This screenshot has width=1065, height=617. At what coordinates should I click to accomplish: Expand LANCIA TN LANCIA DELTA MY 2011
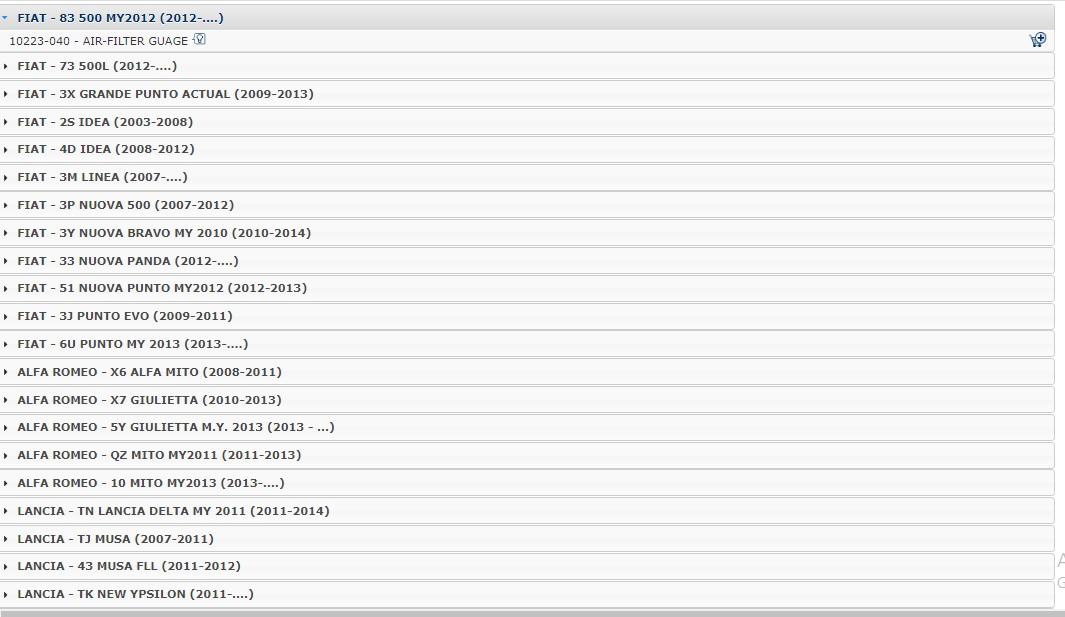pos(527,511)
